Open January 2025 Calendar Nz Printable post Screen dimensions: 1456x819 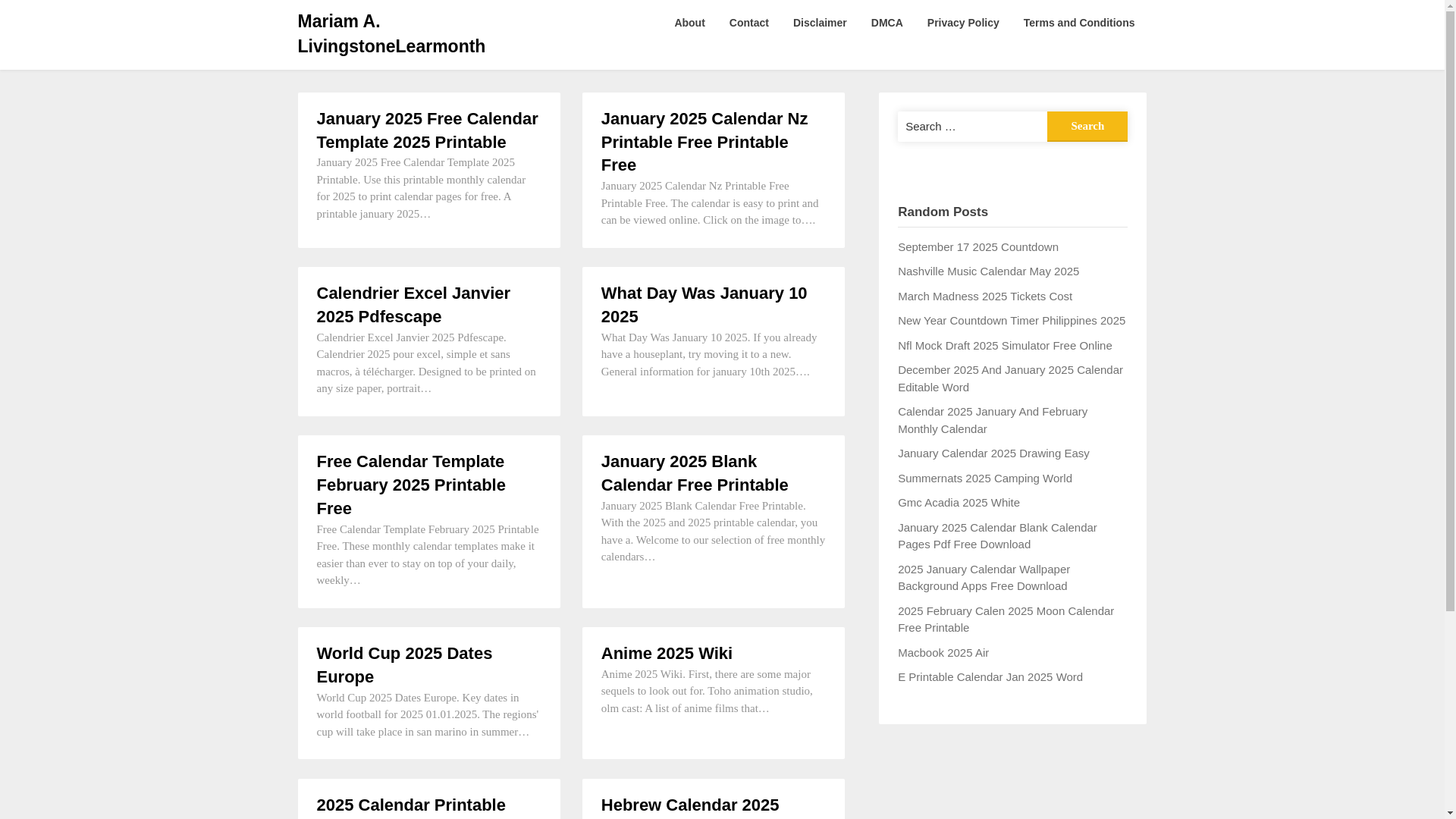point(704,142)
